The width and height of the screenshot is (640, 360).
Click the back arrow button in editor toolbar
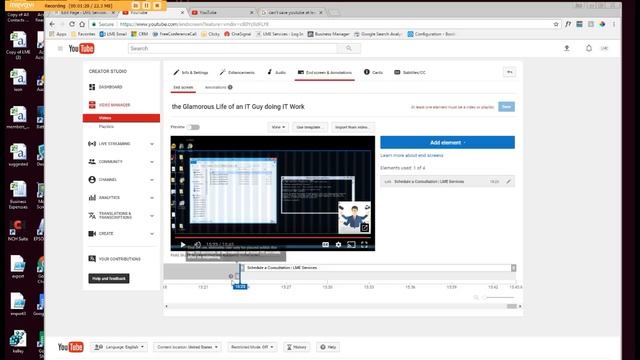[509, 72]
